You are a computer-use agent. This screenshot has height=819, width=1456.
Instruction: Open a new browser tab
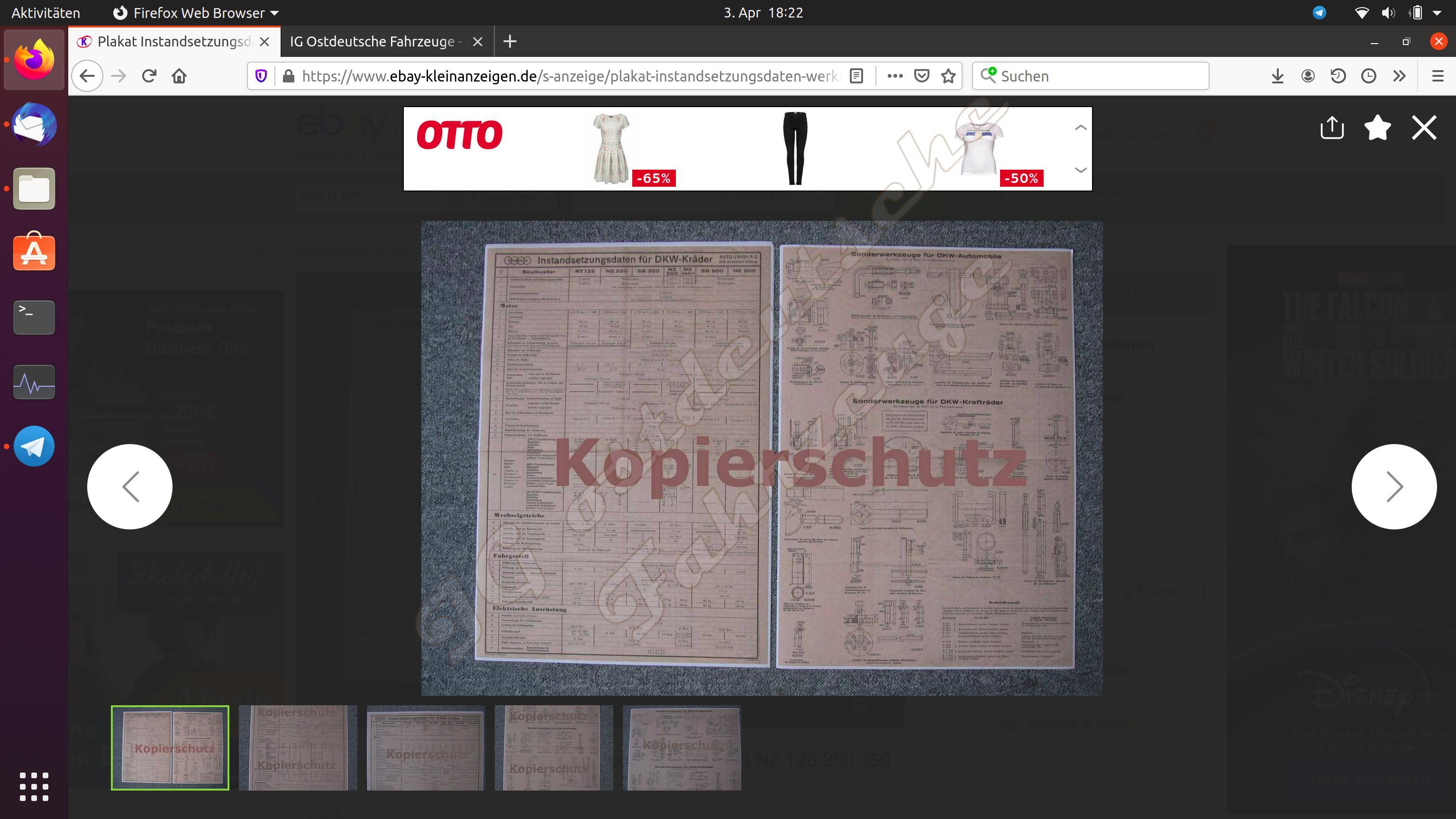click(x=509, y=41)
